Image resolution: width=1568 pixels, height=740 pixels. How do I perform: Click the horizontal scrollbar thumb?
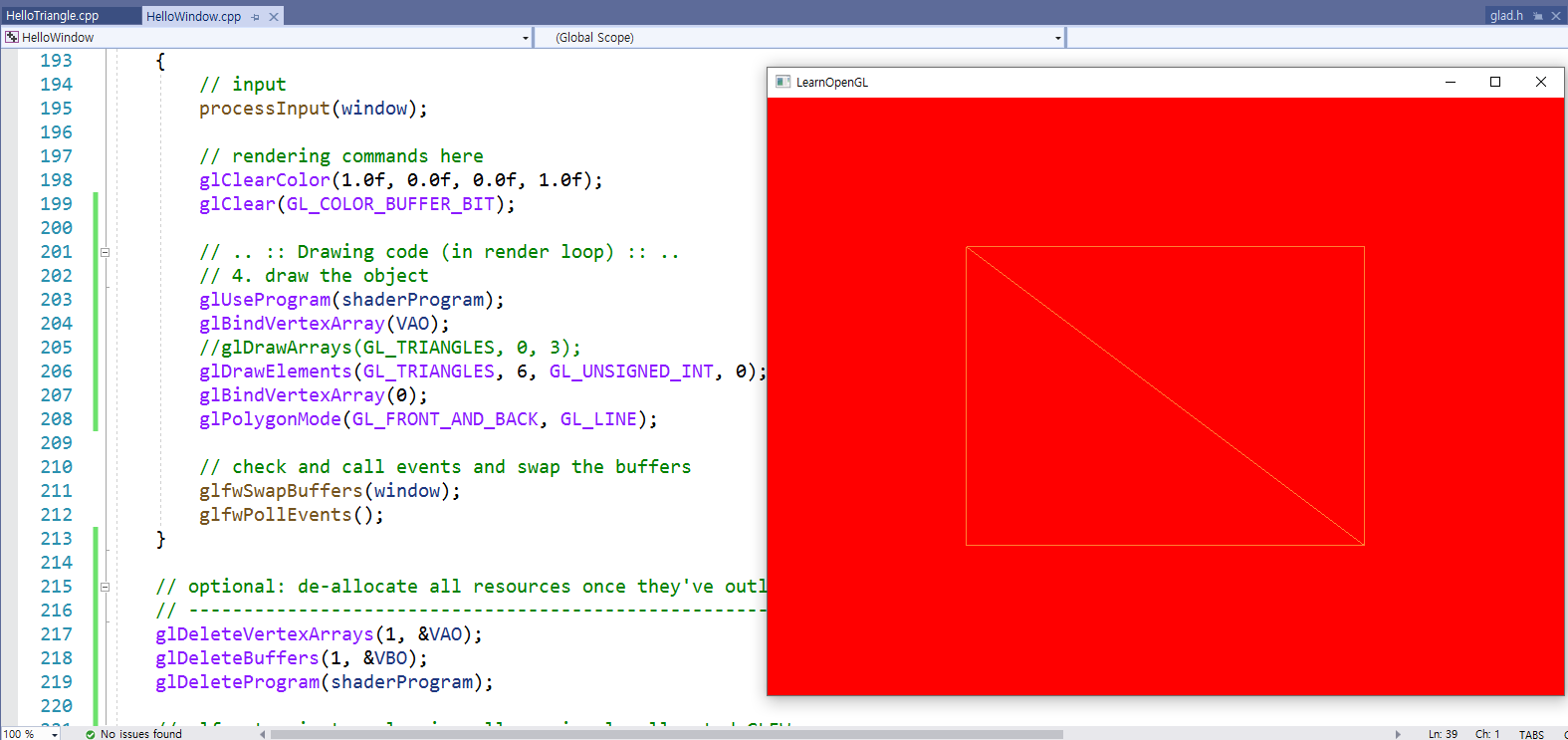click(667, 734)
